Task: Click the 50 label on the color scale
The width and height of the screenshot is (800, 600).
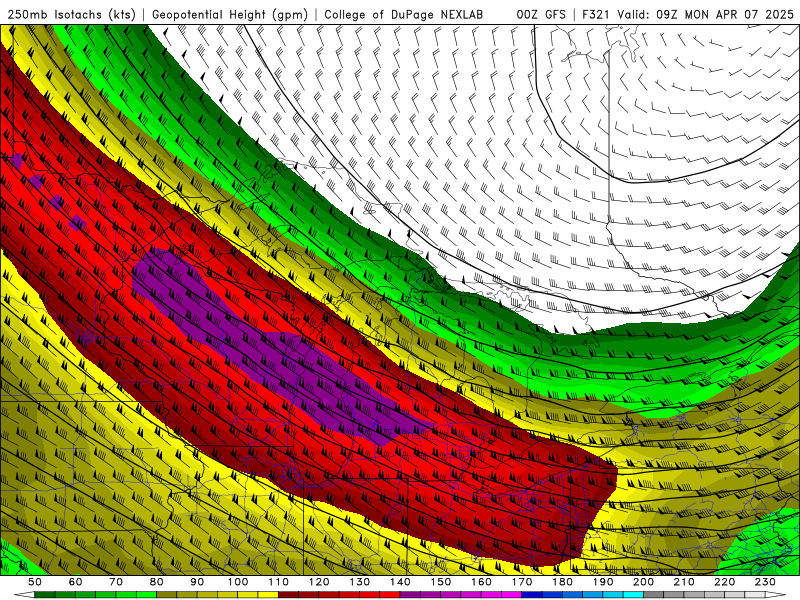Action: click(x=35, y=582)
